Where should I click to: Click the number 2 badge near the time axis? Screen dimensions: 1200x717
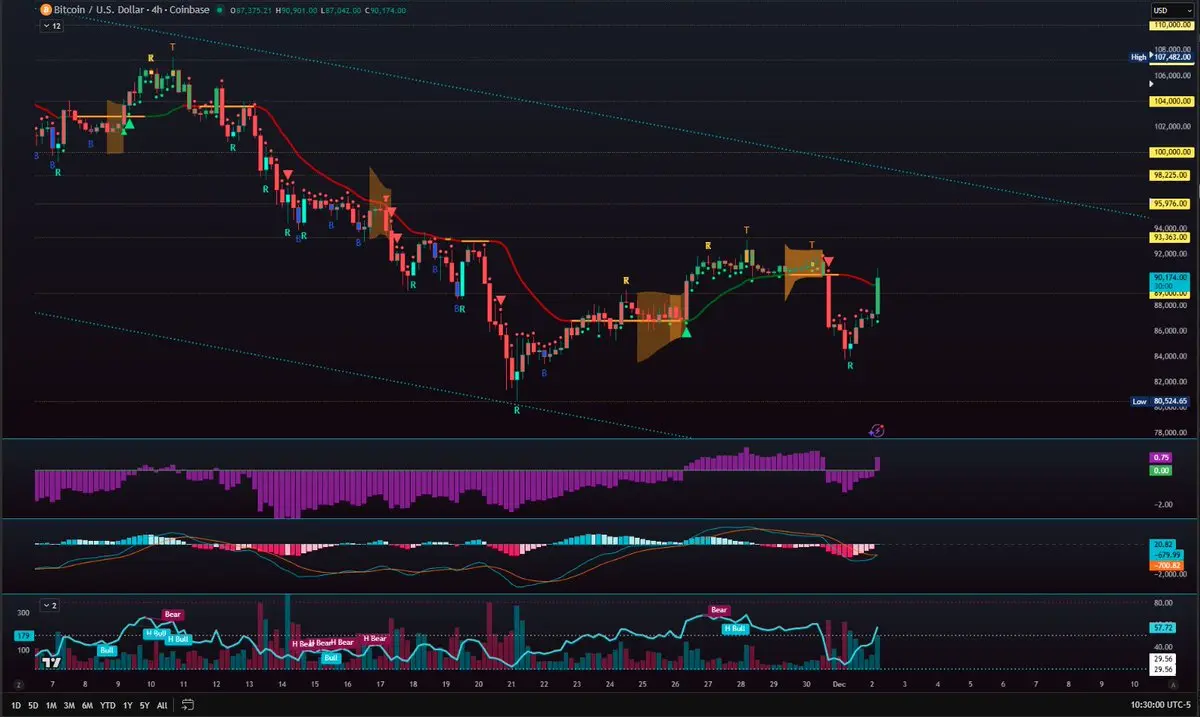coord(19,685)
